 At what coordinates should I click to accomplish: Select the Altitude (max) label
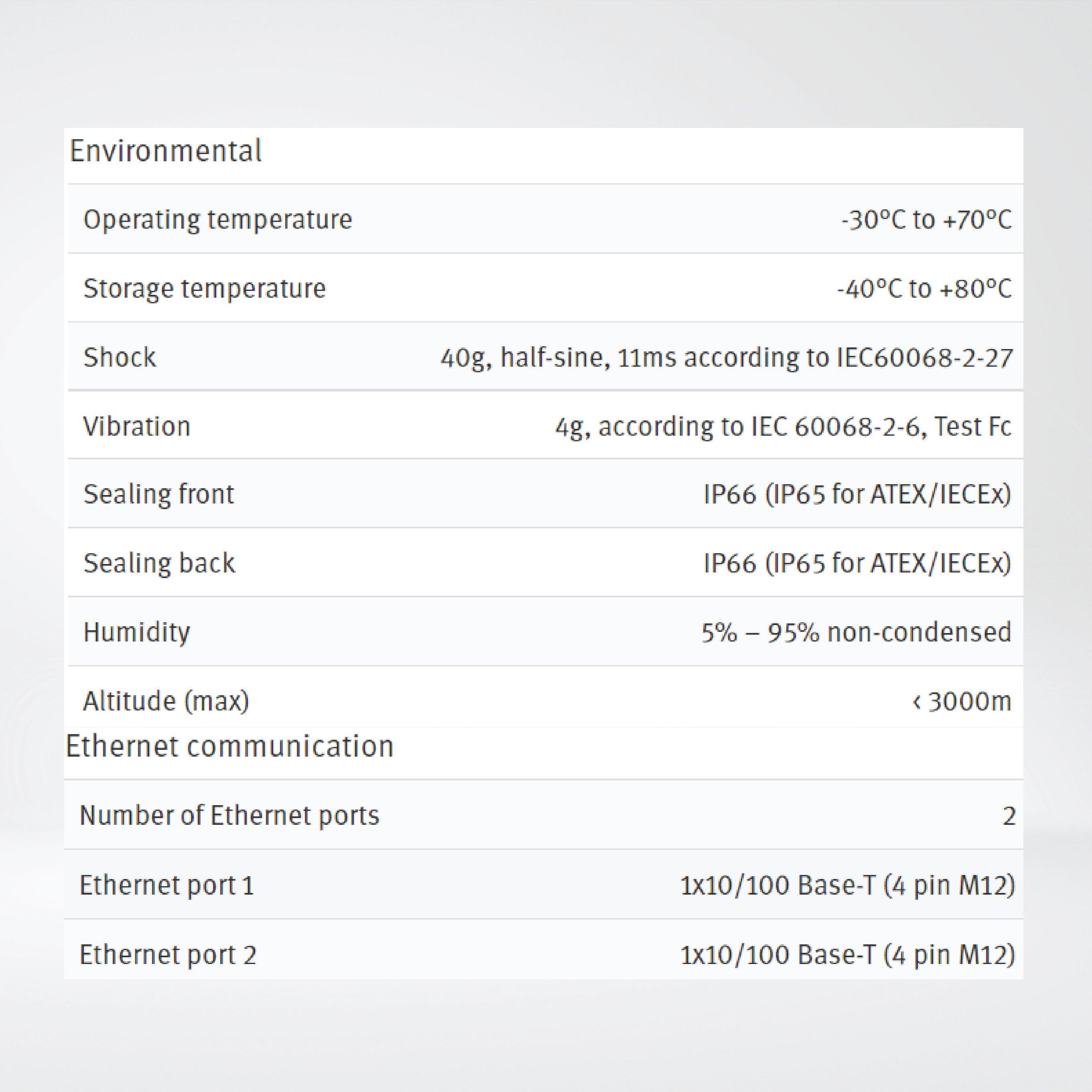166,701
